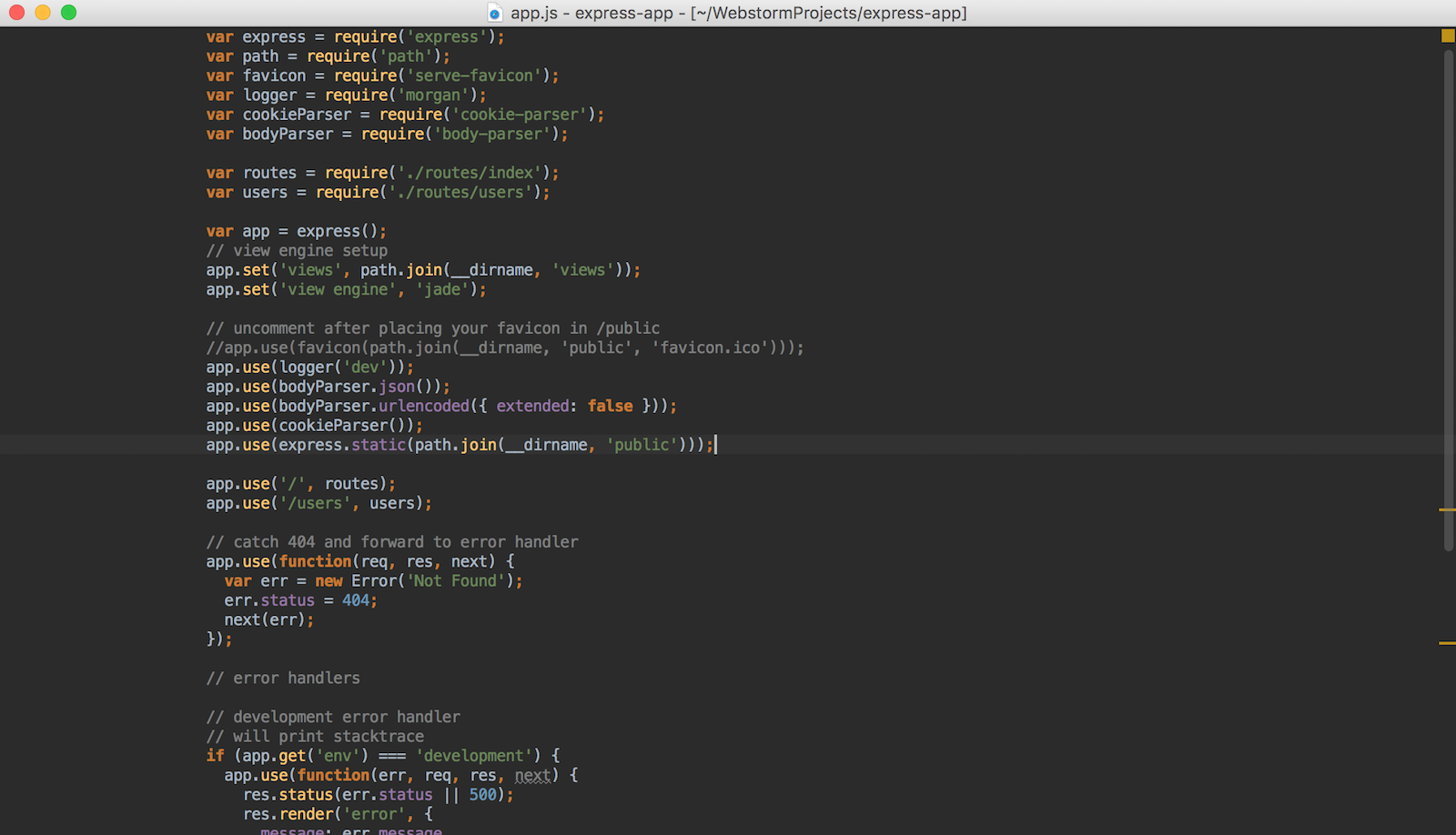Click the commented-out favicon line

[500, 347]
